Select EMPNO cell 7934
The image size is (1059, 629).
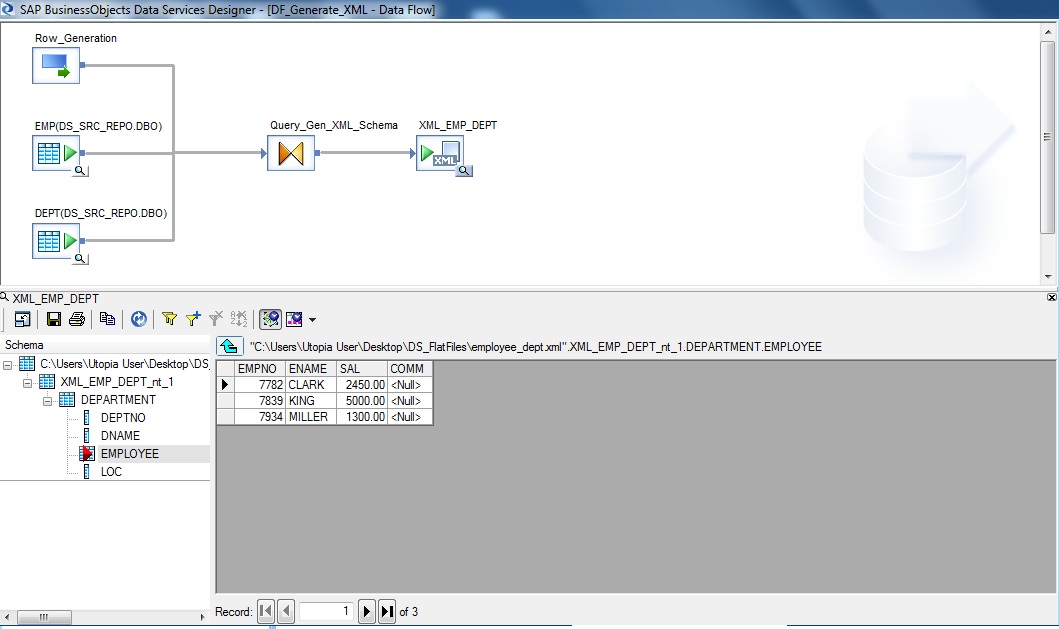260,417
